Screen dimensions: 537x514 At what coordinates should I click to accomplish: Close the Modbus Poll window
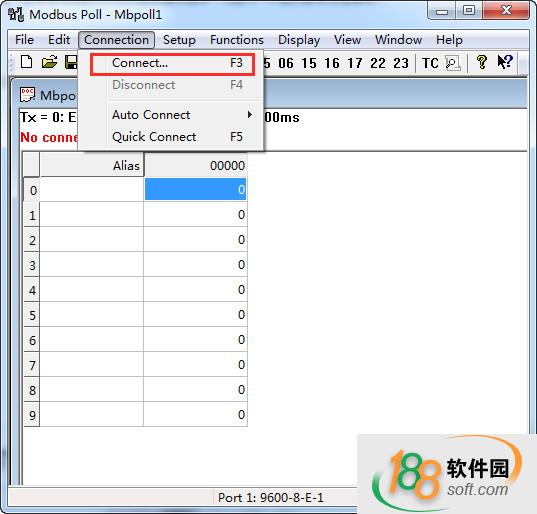pyautogui.click(x=506, y=11)
